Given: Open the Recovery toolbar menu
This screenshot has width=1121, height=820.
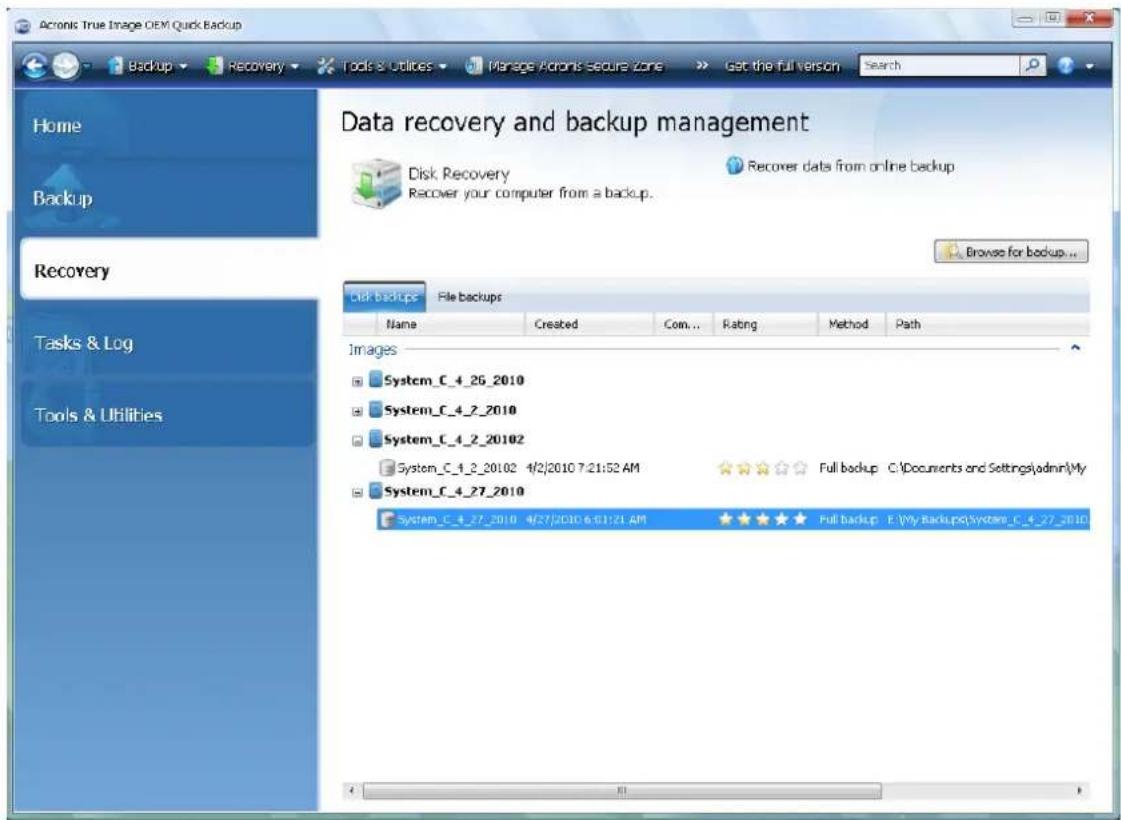Looking at the screenshot, I should [252, 66].
